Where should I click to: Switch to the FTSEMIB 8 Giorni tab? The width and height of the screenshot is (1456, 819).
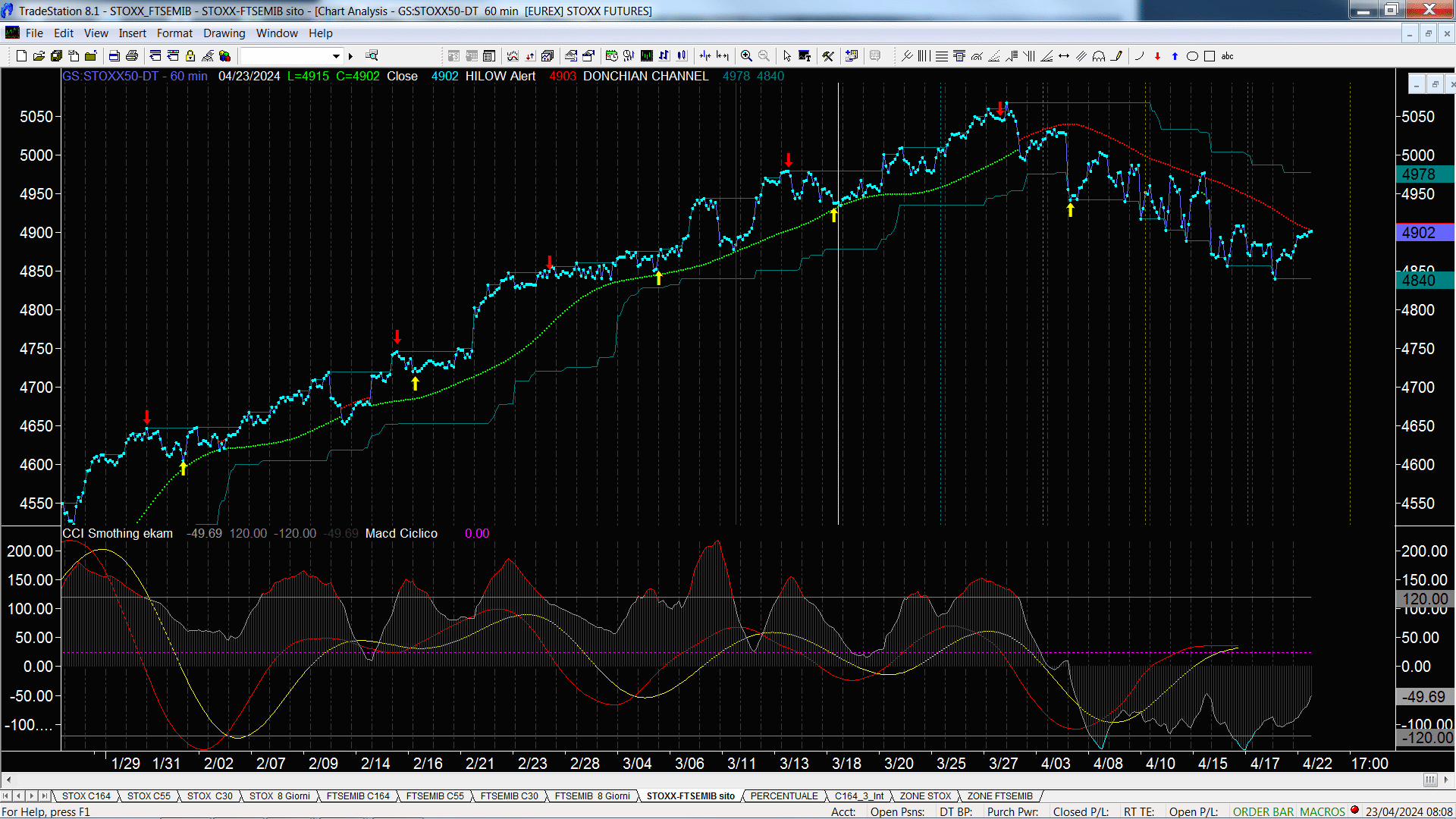click(592, 796)
